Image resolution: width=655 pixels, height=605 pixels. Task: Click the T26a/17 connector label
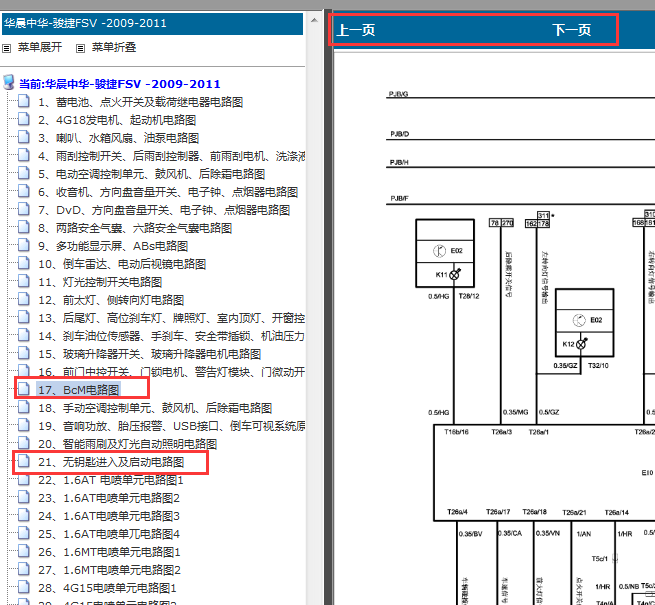tap(498, 512)
